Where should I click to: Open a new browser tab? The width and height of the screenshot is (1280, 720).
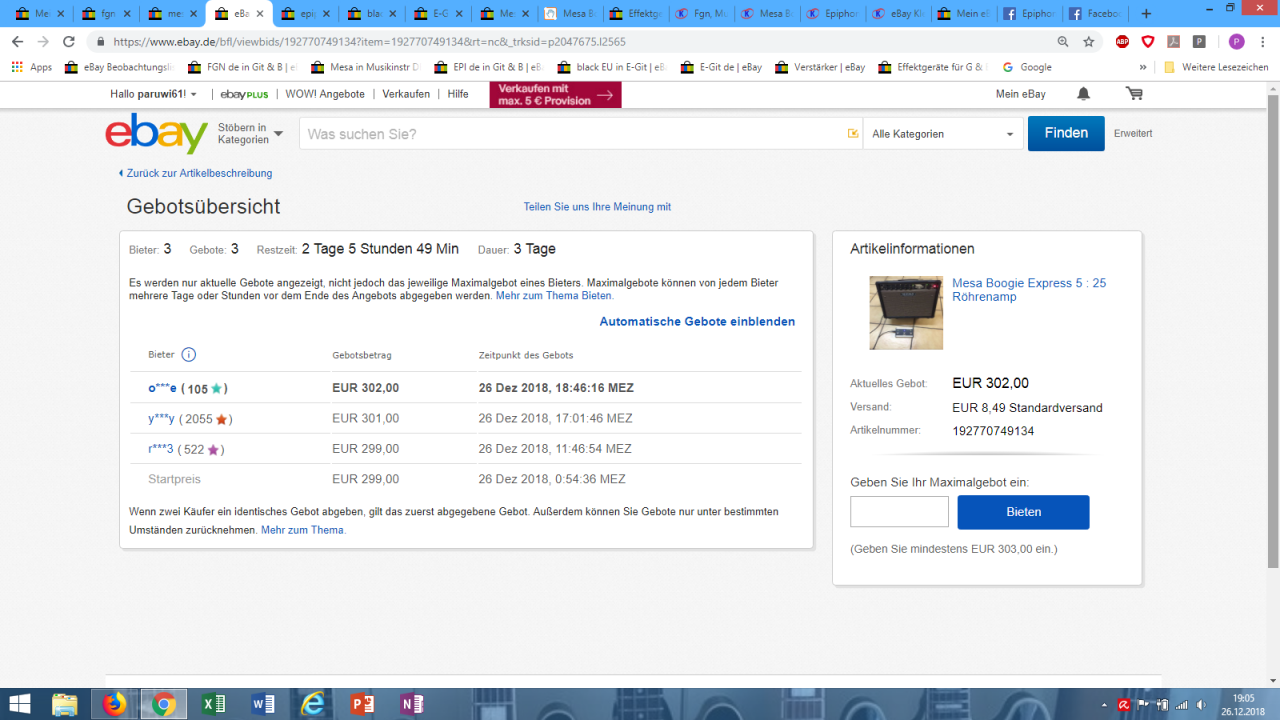pyautogui.click(x=1146, y=14)
